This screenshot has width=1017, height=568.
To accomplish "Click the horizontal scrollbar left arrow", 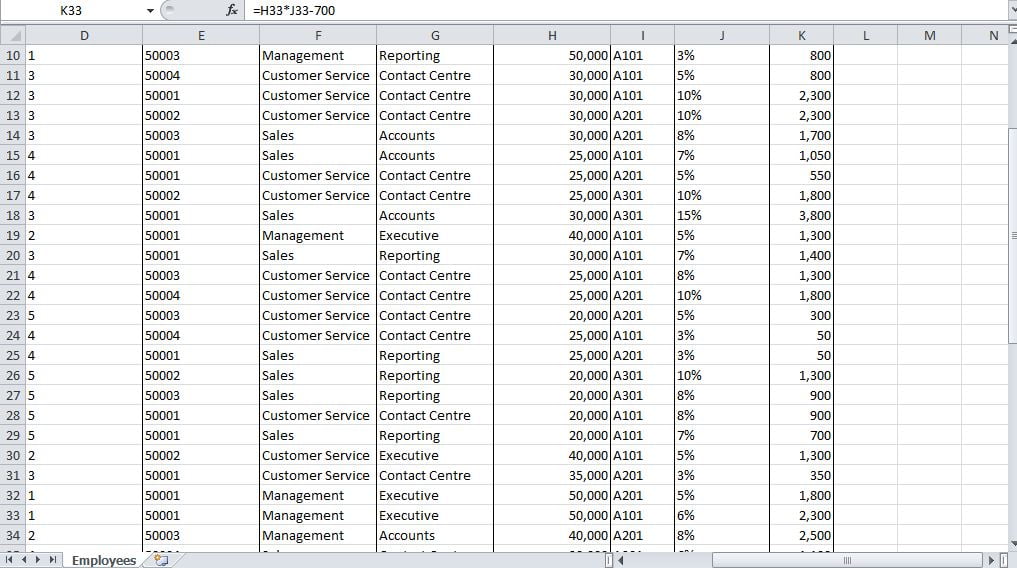I will click(620, 560).
